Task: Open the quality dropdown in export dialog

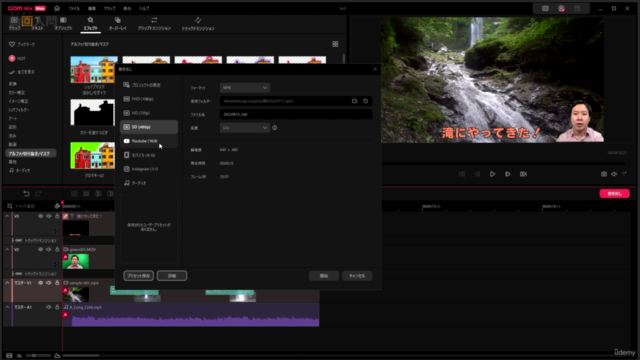Action: (245, 128)
